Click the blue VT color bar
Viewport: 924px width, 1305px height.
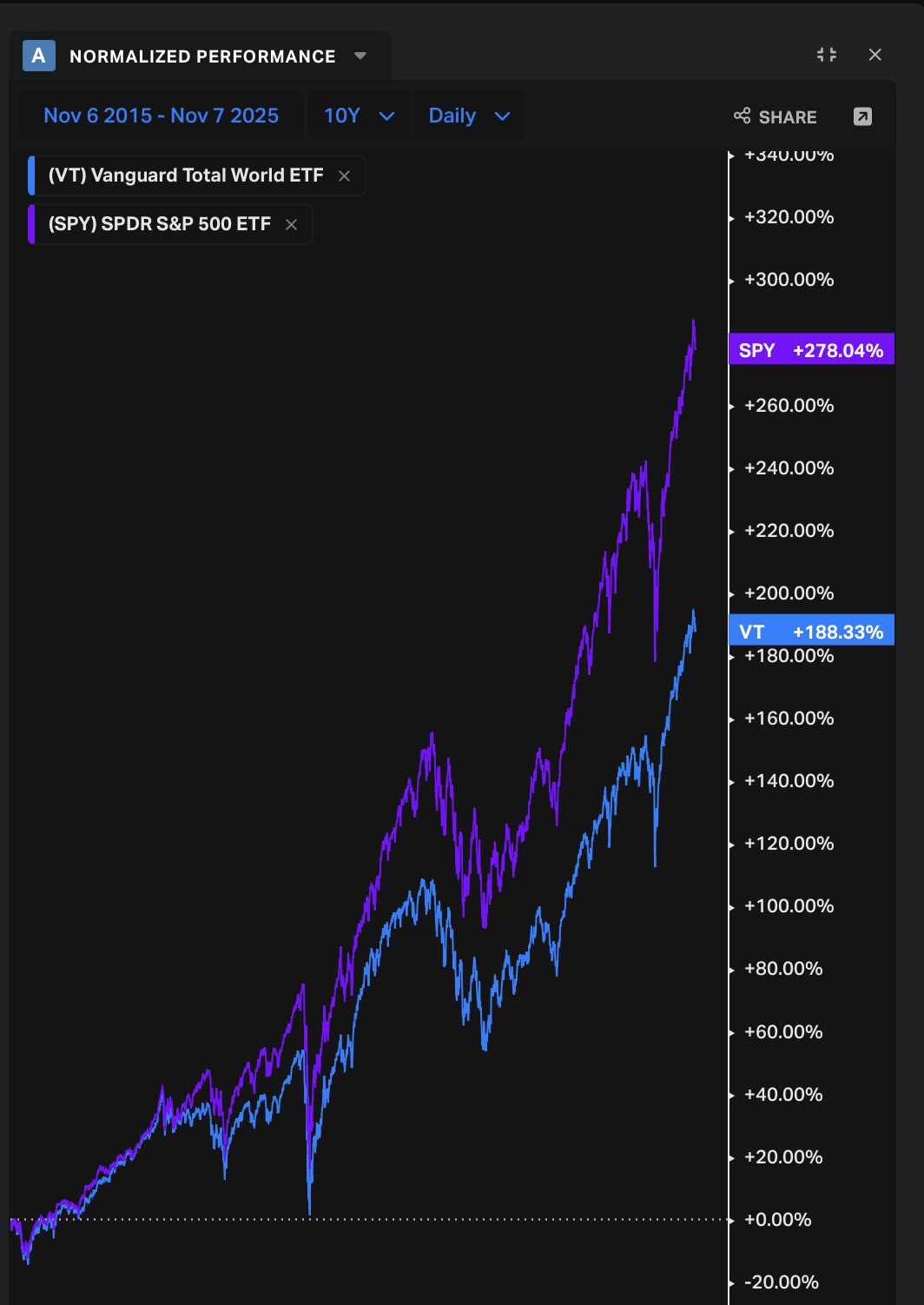click(x=32, y=176)
